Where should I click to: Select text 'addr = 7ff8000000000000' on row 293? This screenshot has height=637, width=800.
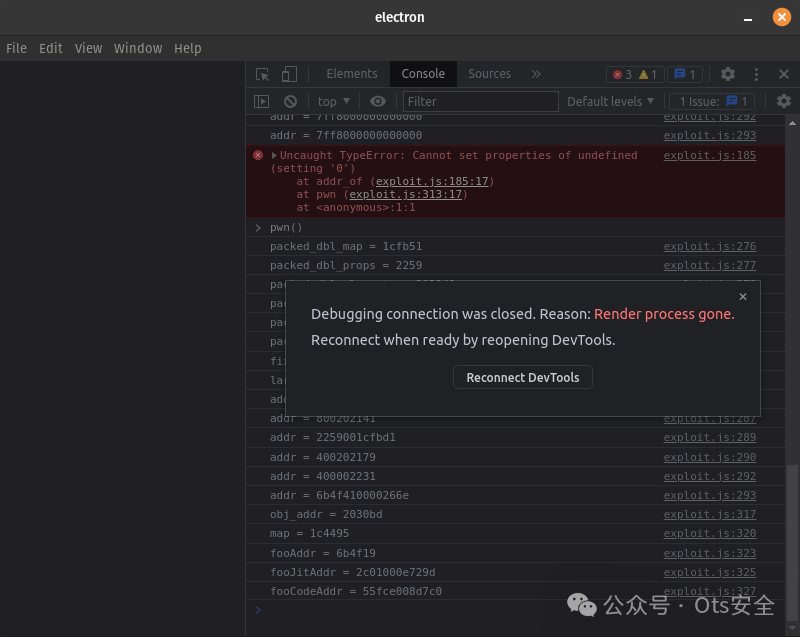(346, 135)
